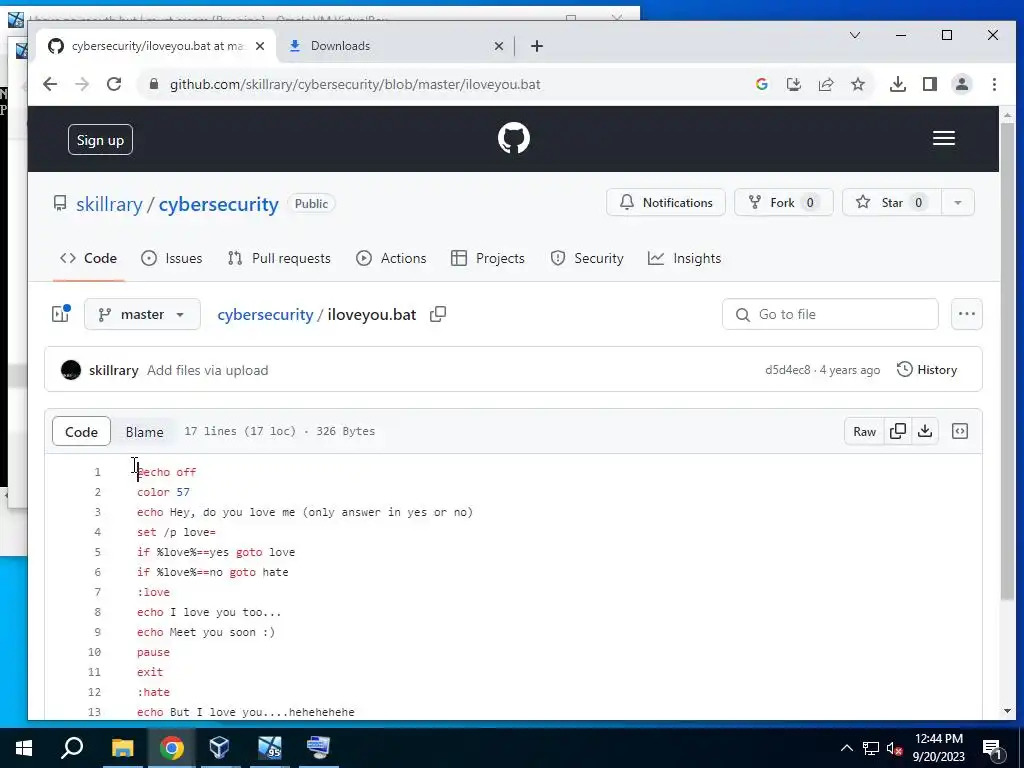Click the GitHub Octocat logo in the header

pyautogui.click(x=514, y=138)
